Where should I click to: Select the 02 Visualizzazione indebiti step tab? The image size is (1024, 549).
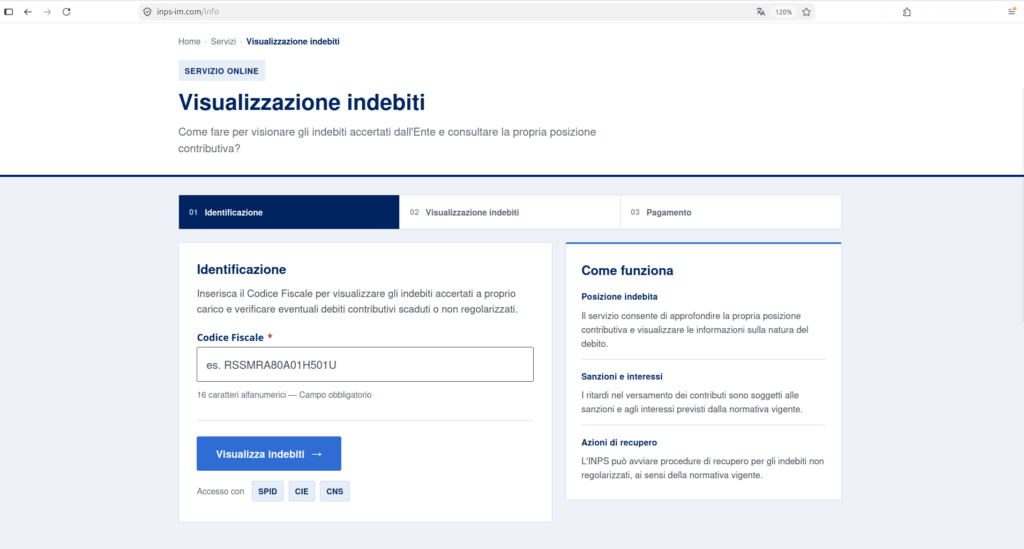coord(509,212)
